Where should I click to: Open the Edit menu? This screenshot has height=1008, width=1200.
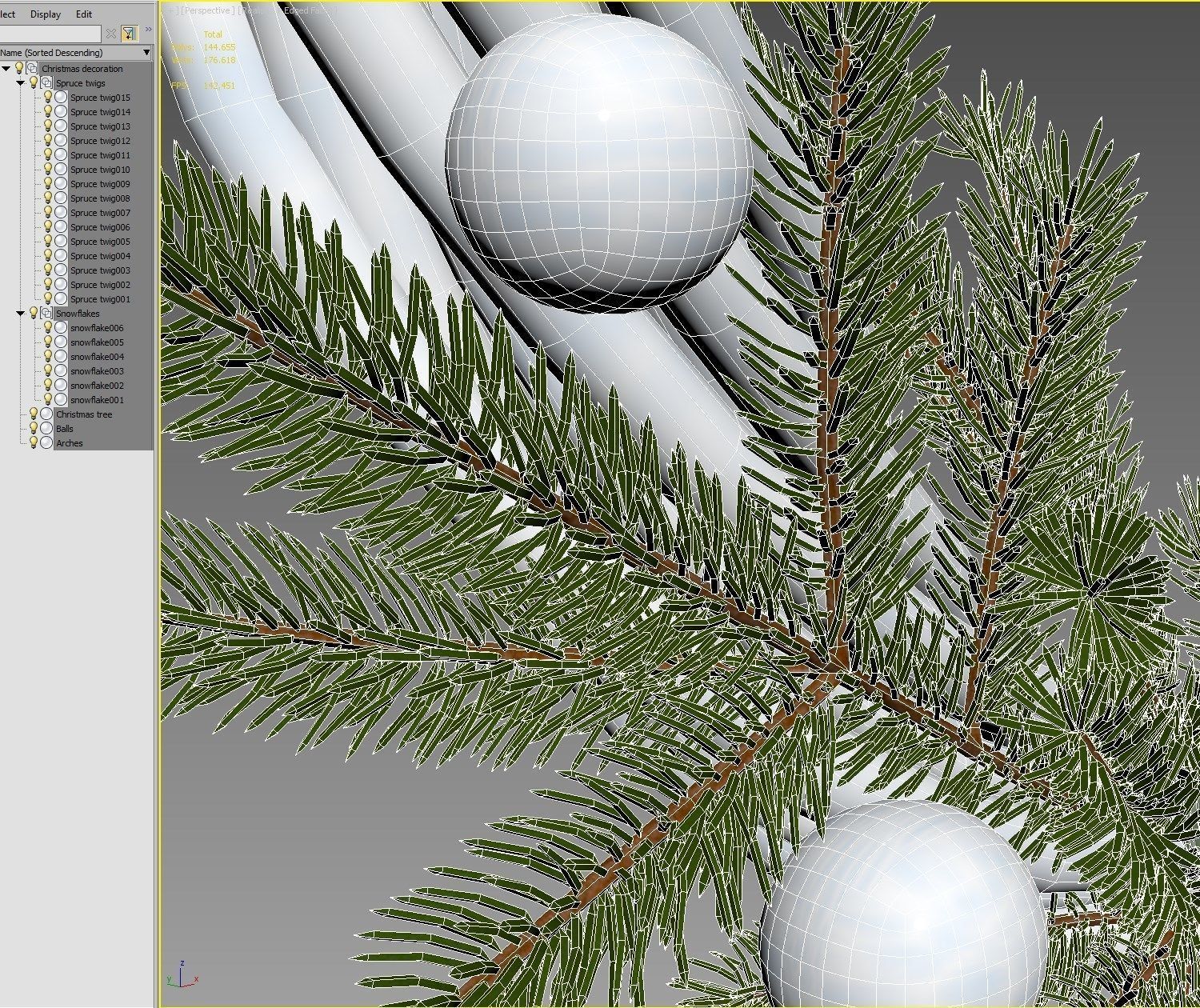click(84, 14)
